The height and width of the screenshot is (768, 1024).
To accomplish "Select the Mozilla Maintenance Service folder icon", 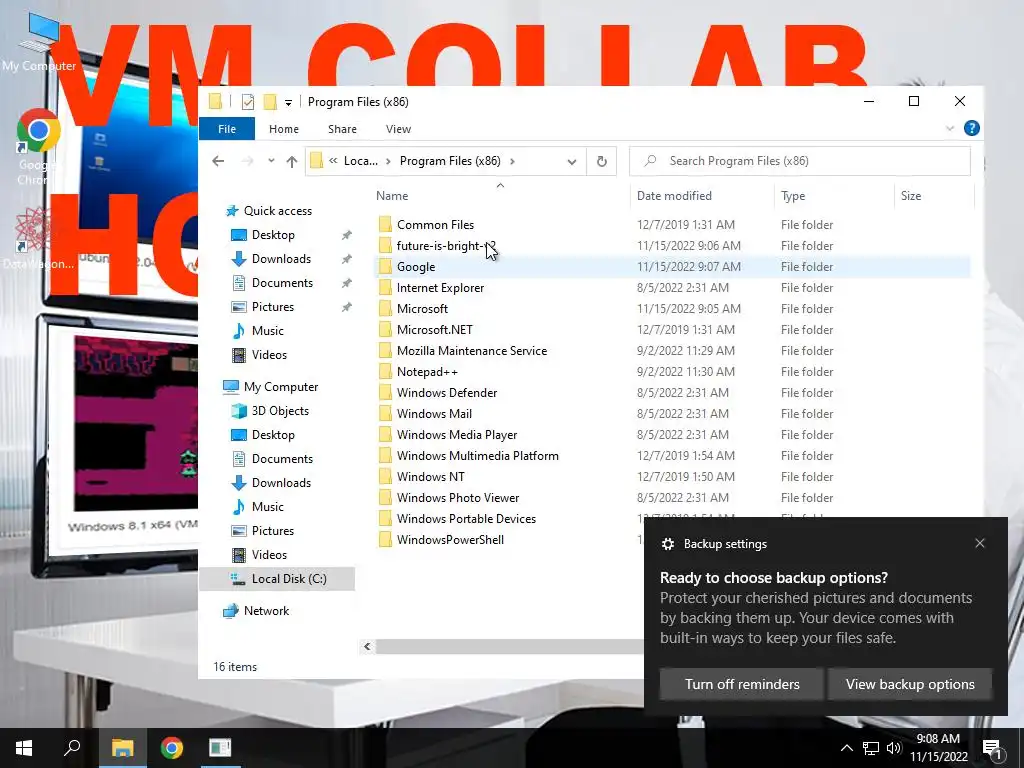I will (385, 351).
